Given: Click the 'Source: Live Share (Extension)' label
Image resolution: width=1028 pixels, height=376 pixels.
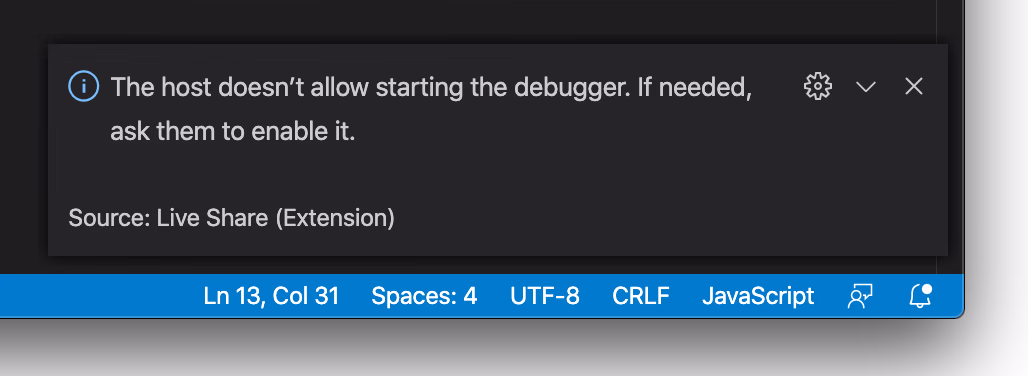Looking at the screenshot, I should 231,218.
